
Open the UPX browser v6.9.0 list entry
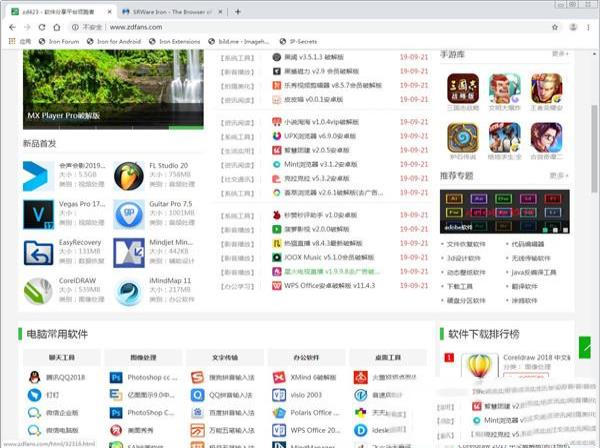tap(320, 136)
